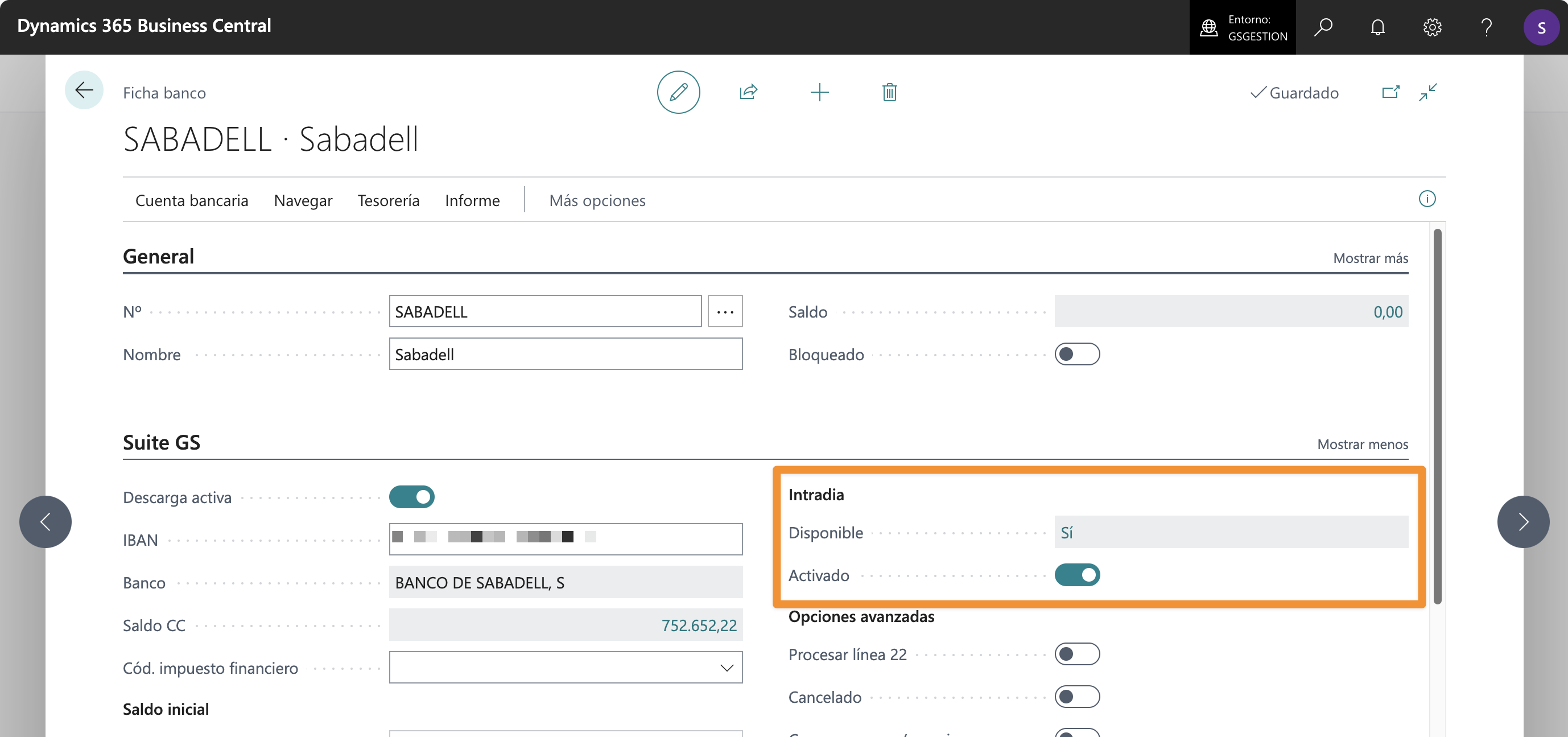The image size is (1568, 737).
Task: Open the search magnifier icon
Action: (1323, 27)
